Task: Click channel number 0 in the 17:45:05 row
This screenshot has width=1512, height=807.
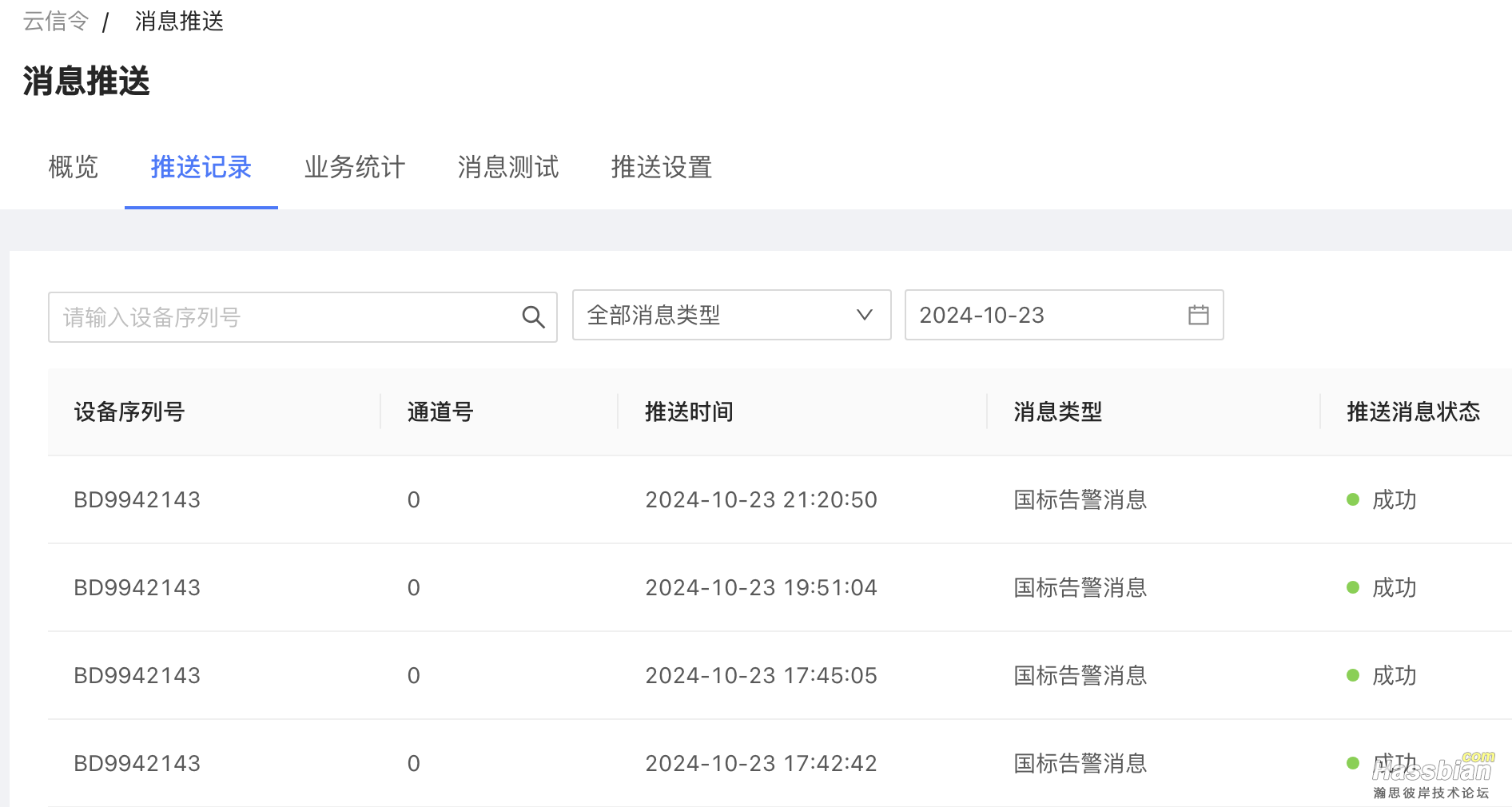Action: click(x=413, y=675)
